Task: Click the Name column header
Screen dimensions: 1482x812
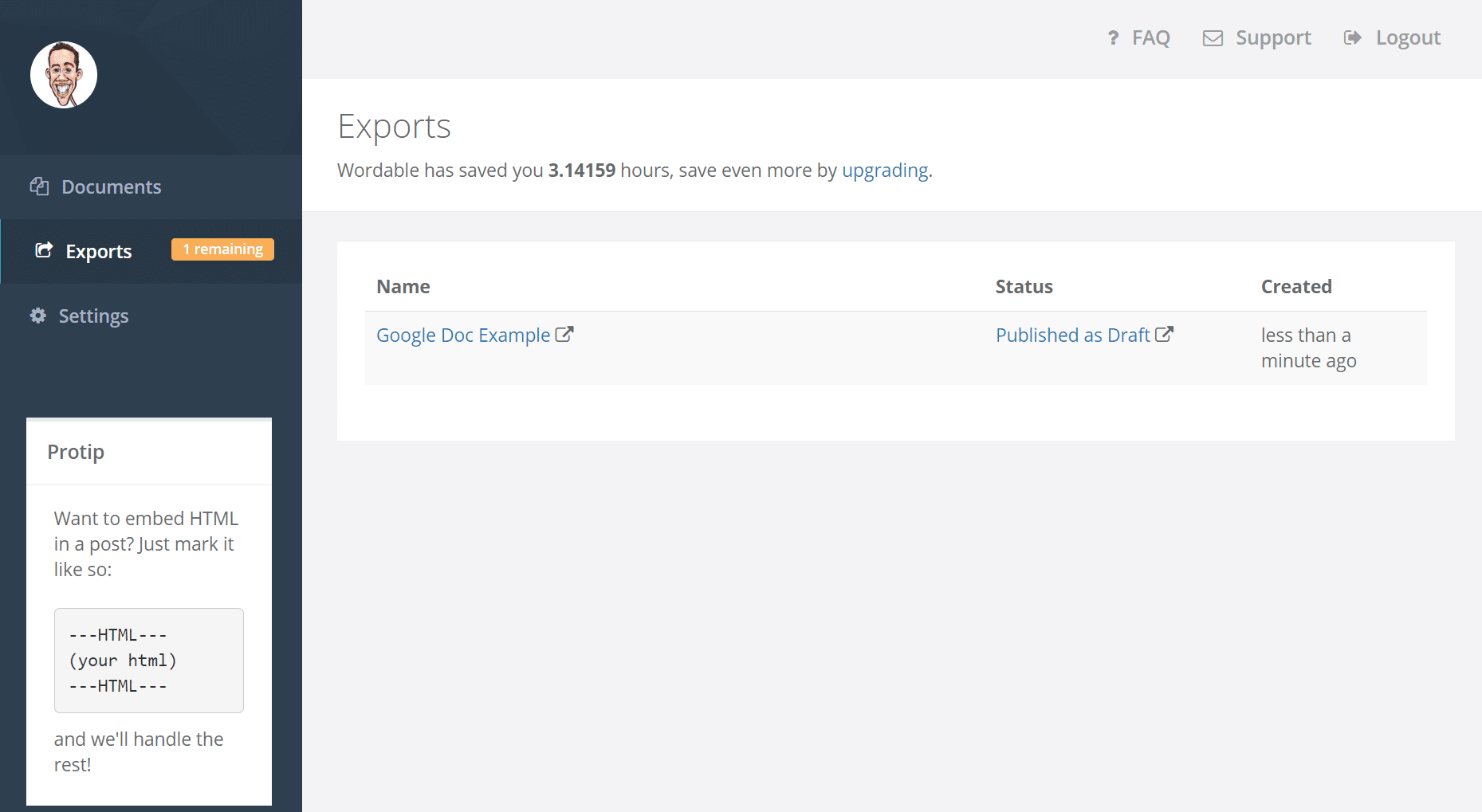Action: [403, 287]
